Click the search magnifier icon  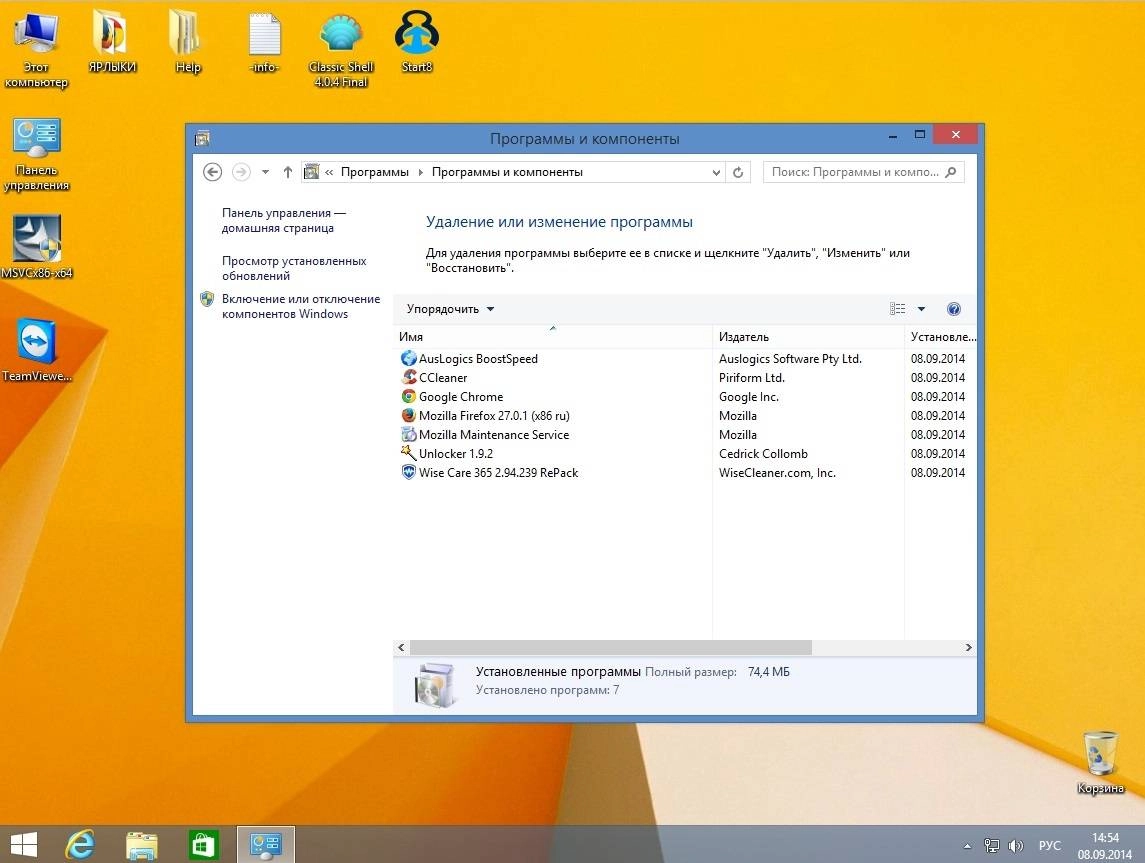950,172
